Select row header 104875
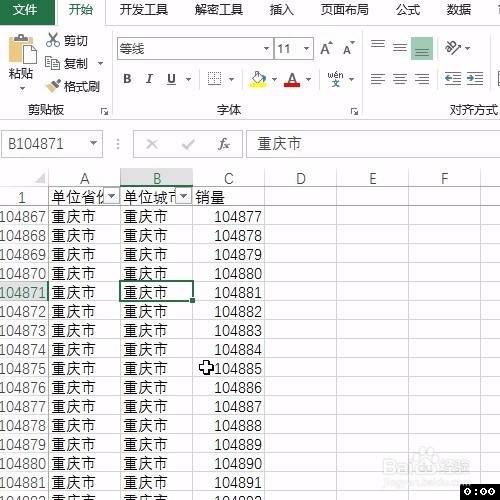This screenshot has width=500, height=500. point(23,369)
